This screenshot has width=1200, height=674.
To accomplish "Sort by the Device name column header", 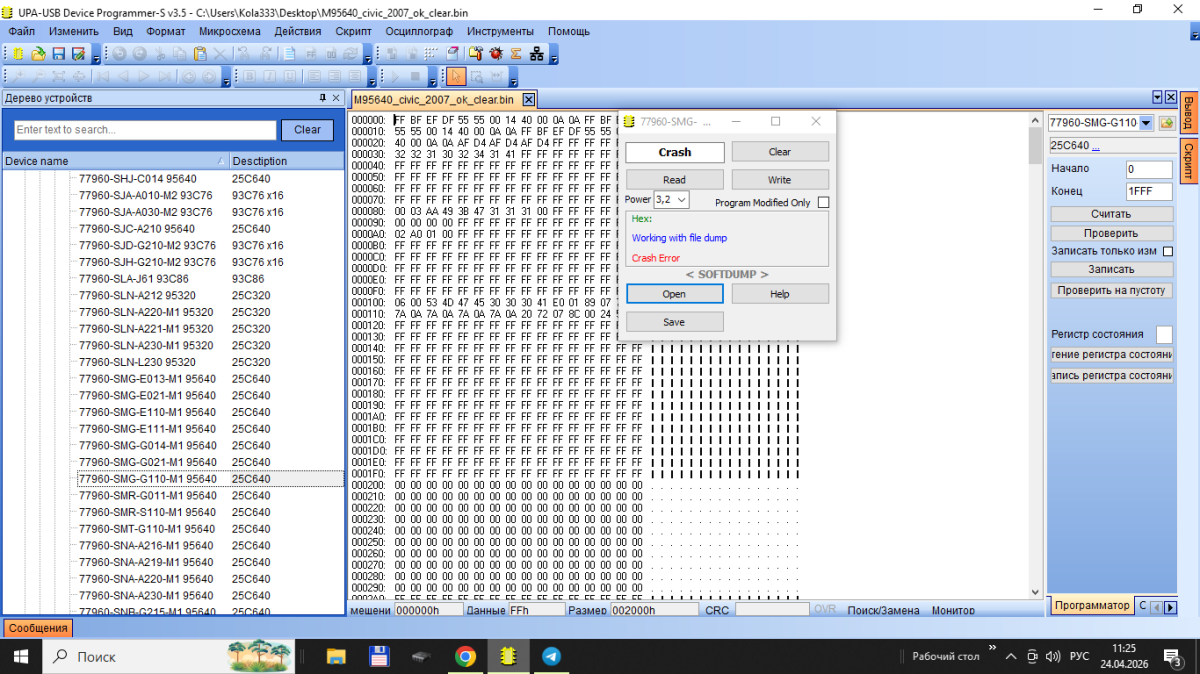I will tap(115, 161).
